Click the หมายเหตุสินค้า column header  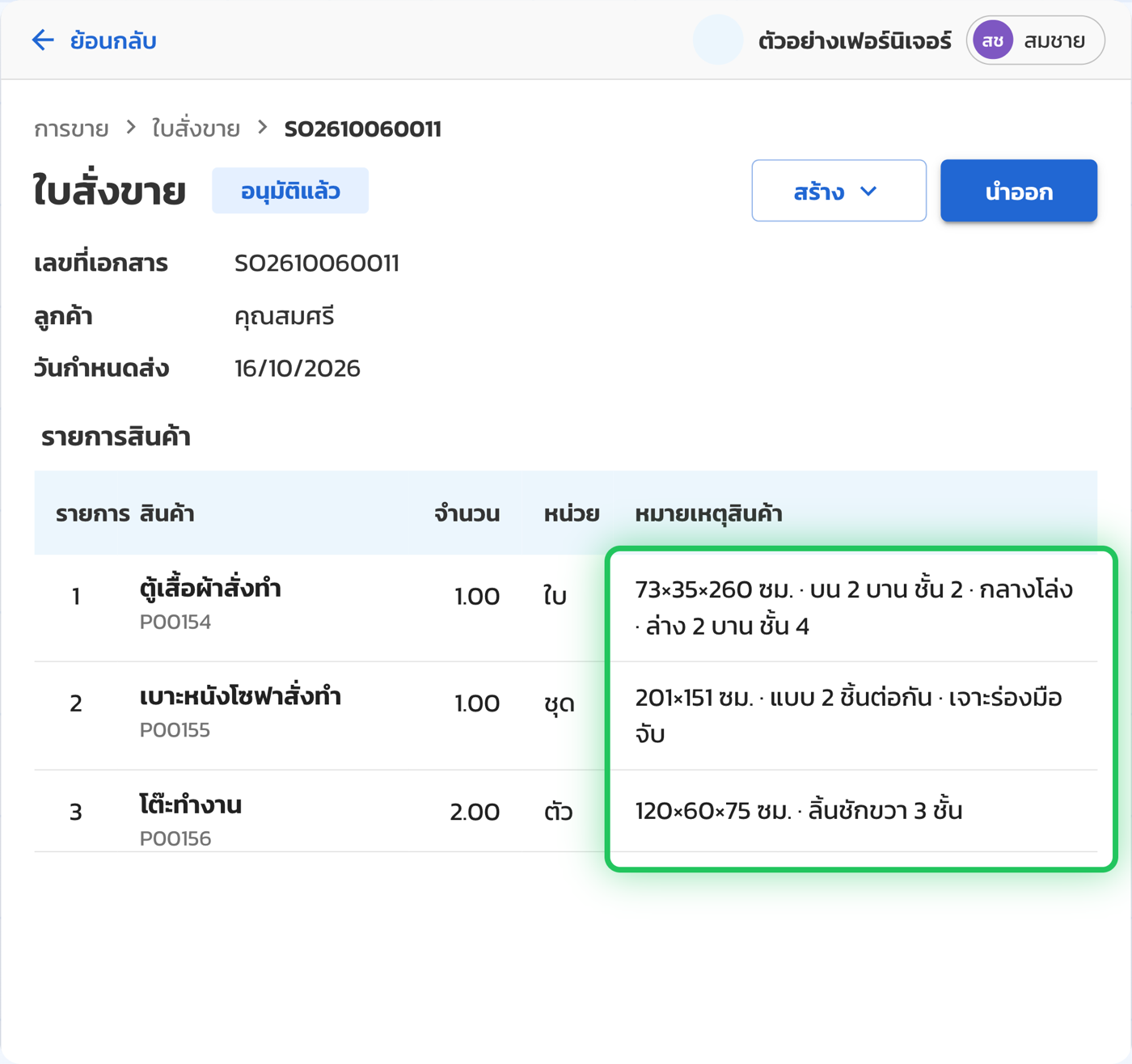point(708,513)
